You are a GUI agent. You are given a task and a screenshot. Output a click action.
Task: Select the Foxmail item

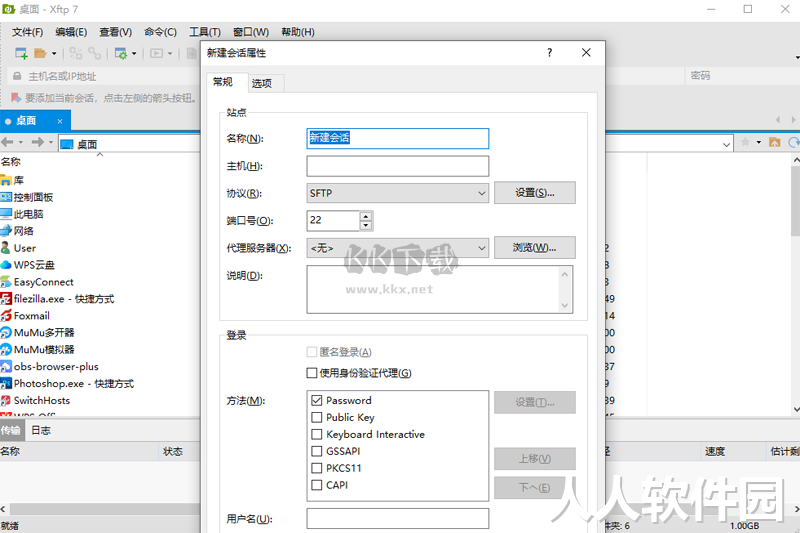pos(25,315)
